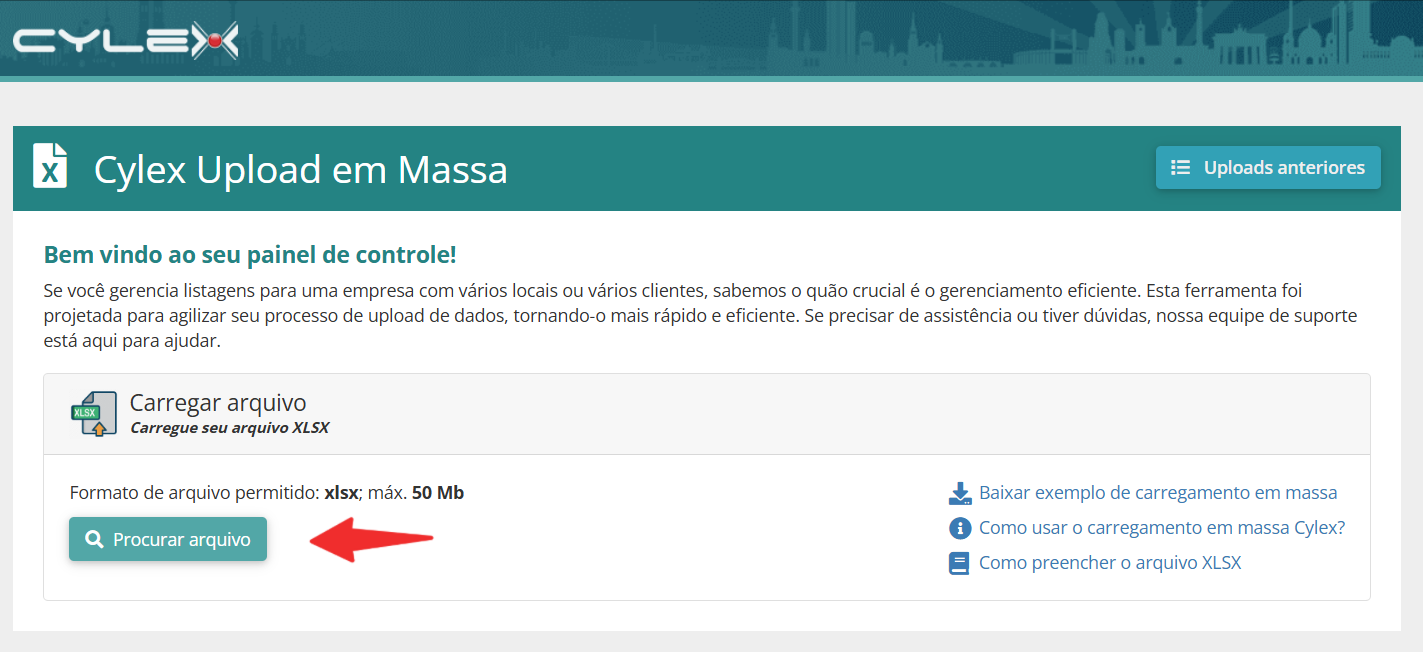Click the Excel file icon beside the page title
This screenshot has width=1423, height=652.
[x=50, y=166]
